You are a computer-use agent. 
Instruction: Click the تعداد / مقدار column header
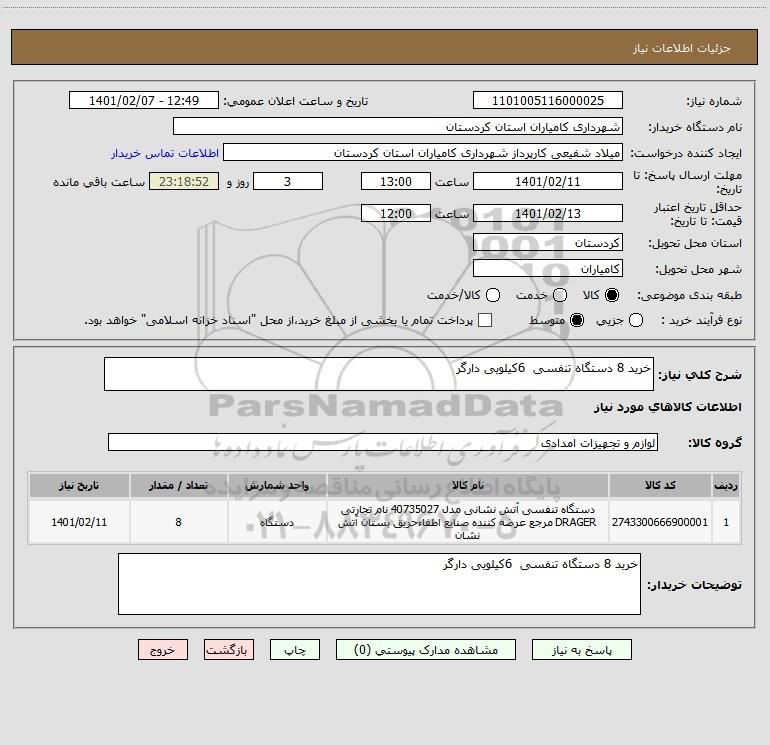[178, 486]
